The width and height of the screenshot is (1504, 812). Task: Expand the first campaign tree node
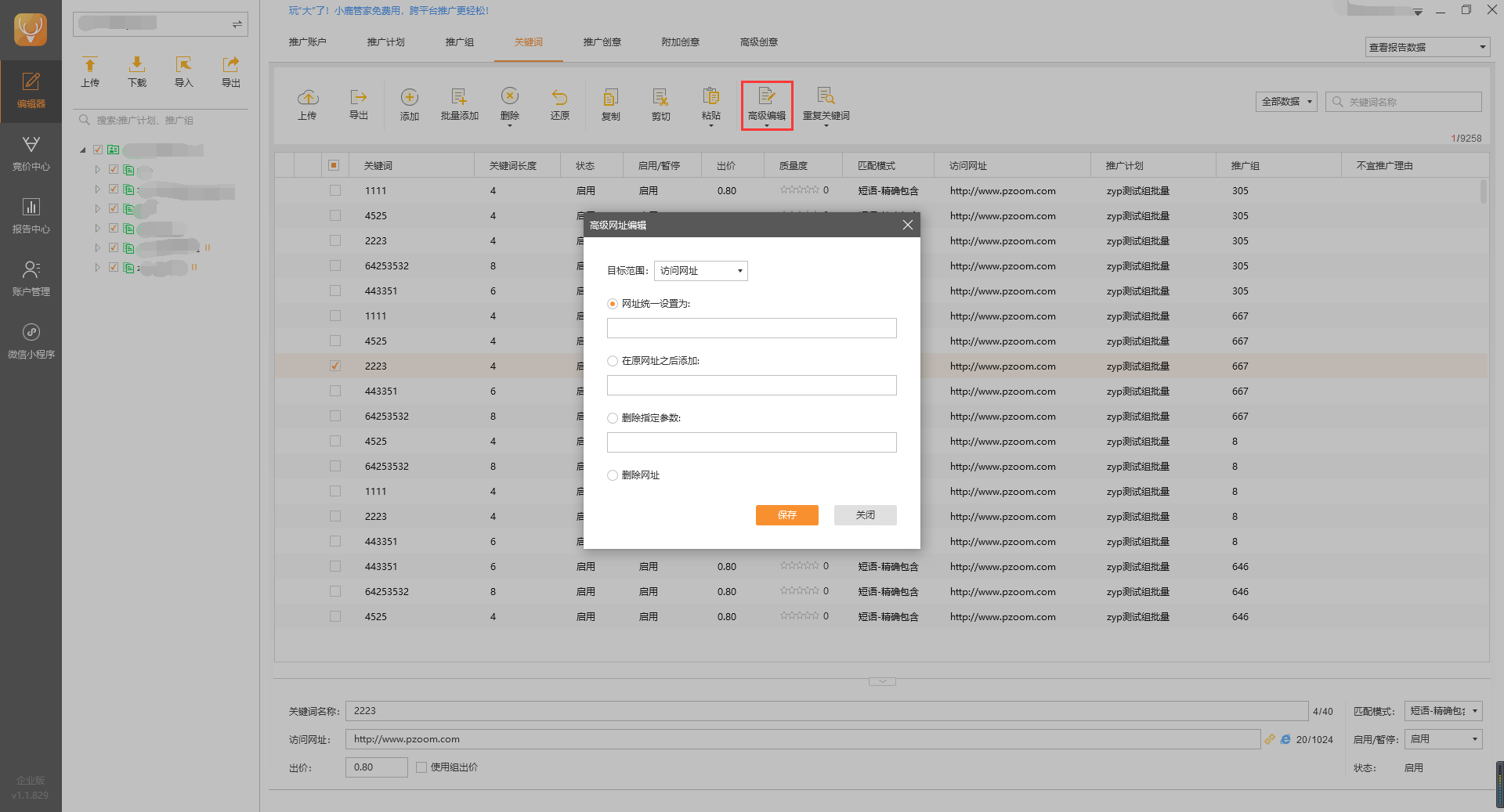[x=97, y=169]
